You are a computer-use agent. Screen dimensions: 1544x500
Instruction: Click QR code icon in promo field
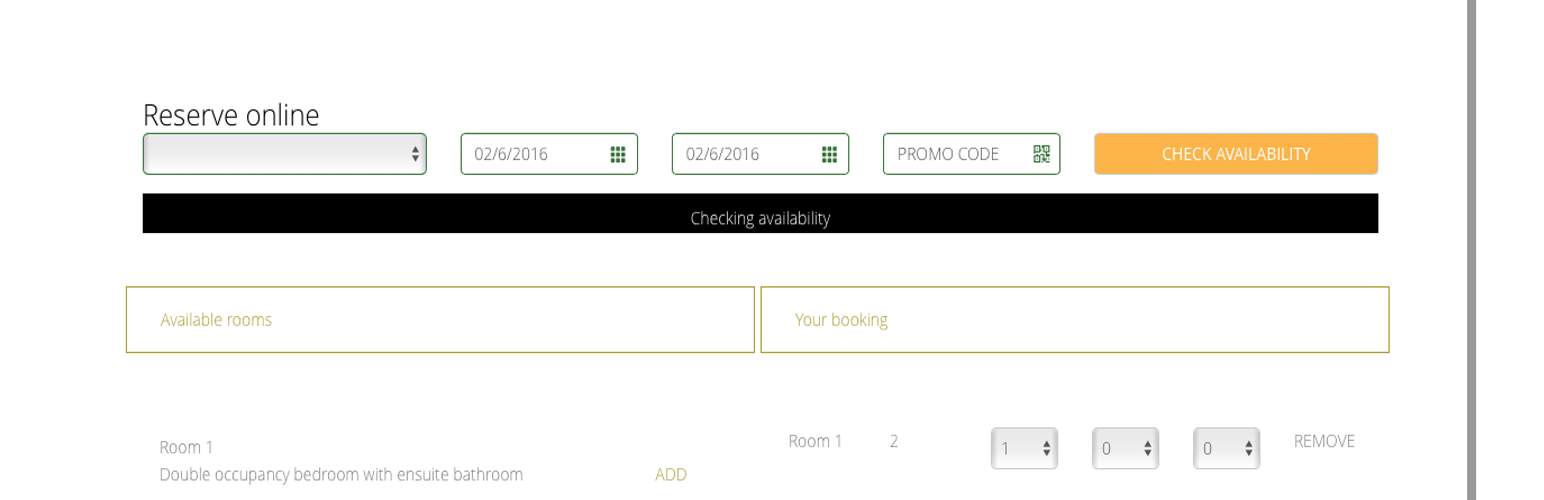pyautogui.click(x=1041, y=154)
